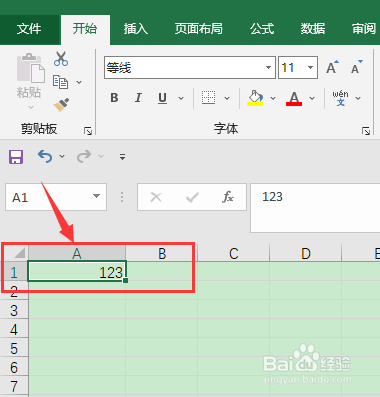
Task: Select column D header
Action: tap(306, 254)
